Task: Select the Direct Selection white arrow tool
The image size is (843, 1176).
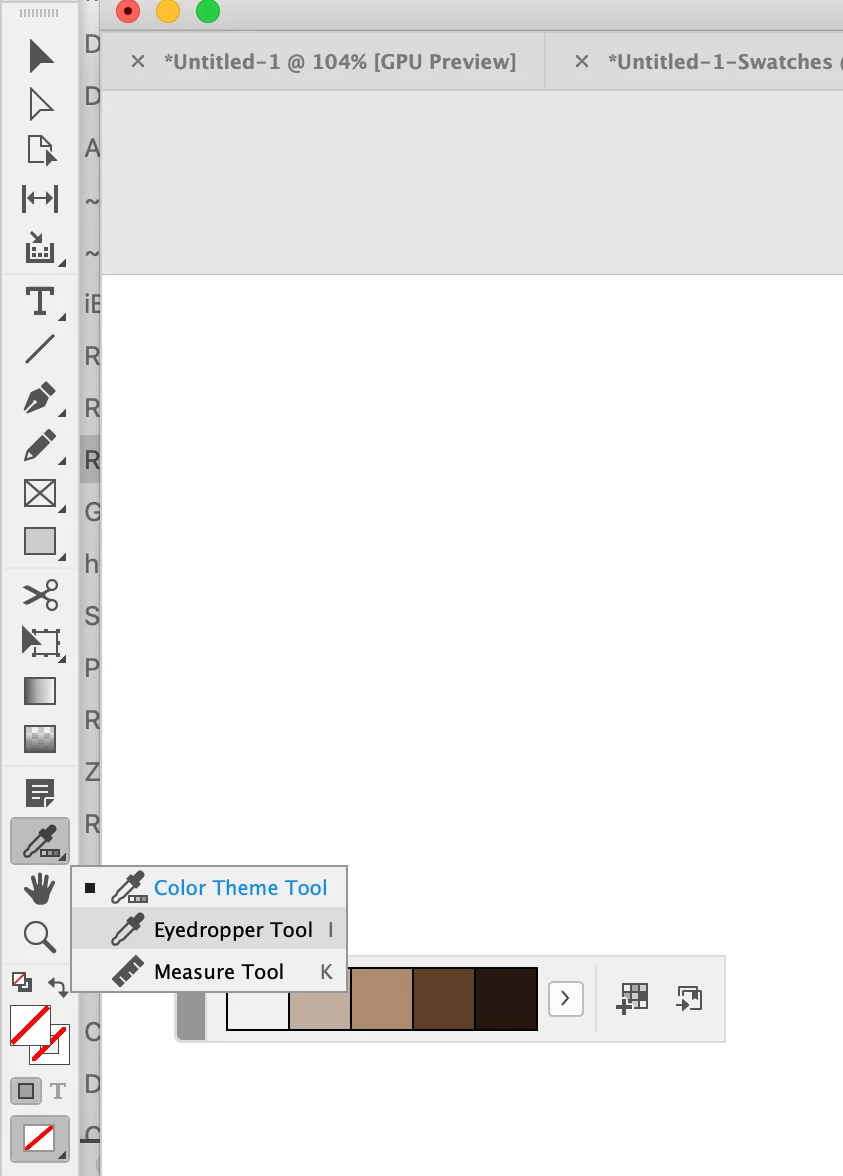Action: (x=40, y=104)
